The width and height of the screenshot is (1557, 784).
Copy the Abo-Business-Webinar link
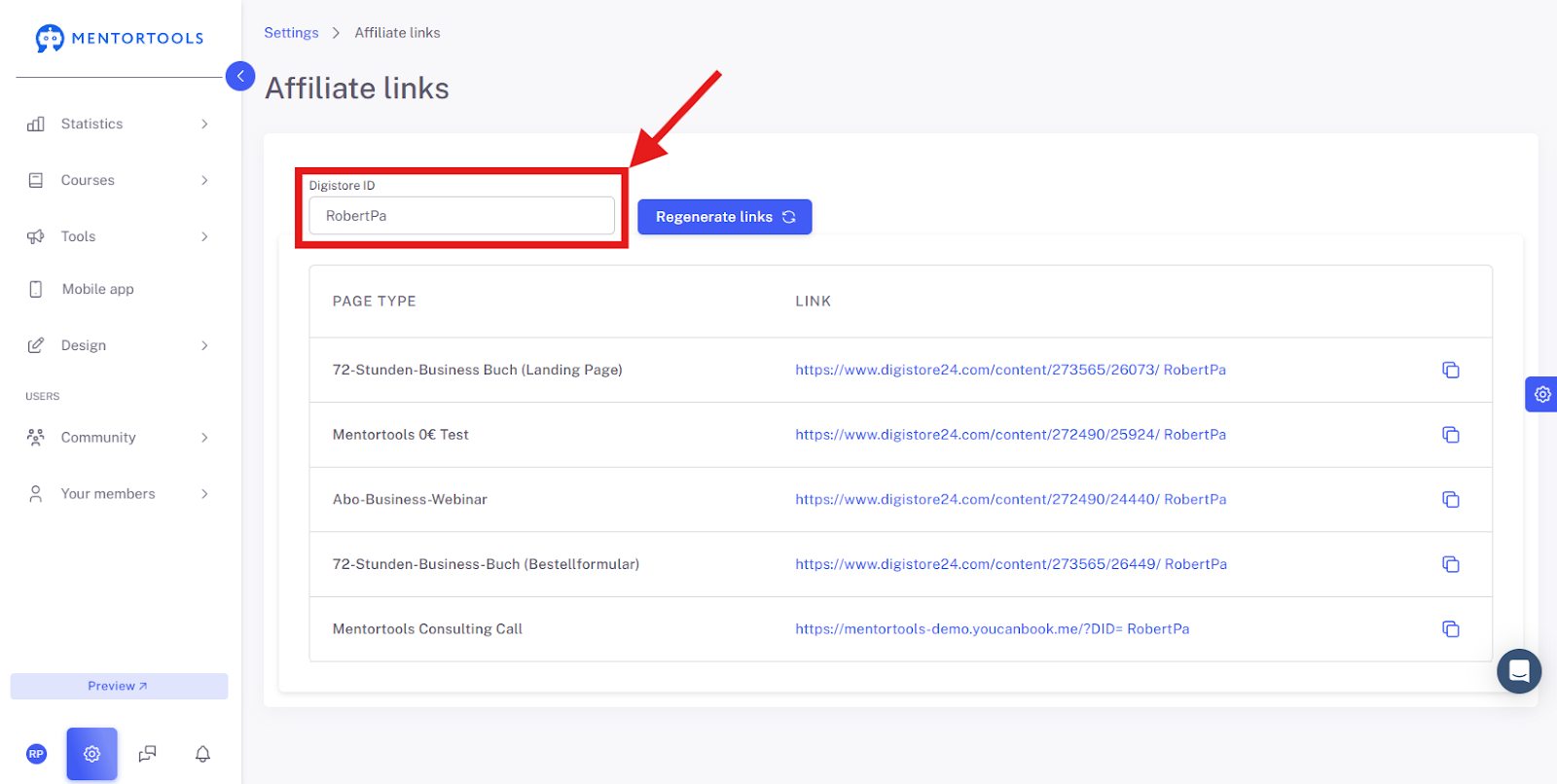[x=1451, y=499]
